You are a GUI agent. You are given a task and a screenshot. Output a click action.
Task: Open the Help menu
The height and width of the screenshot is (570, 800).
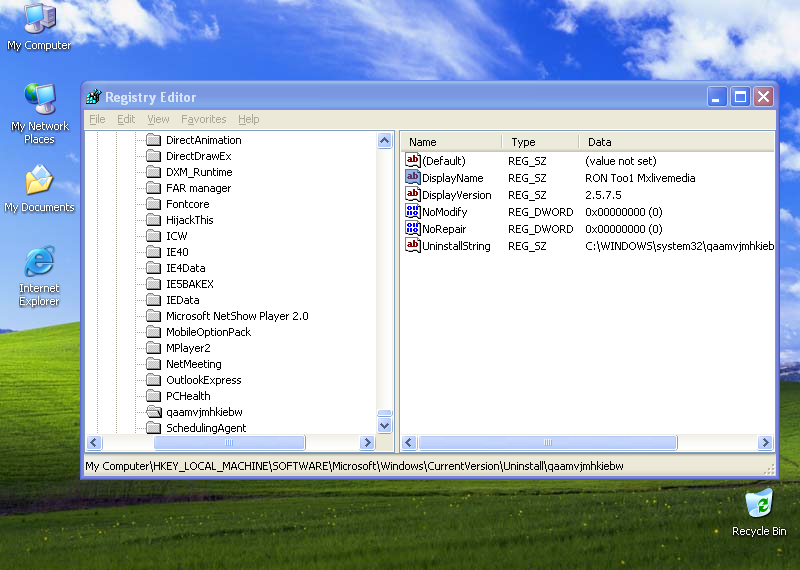(248, 119)
